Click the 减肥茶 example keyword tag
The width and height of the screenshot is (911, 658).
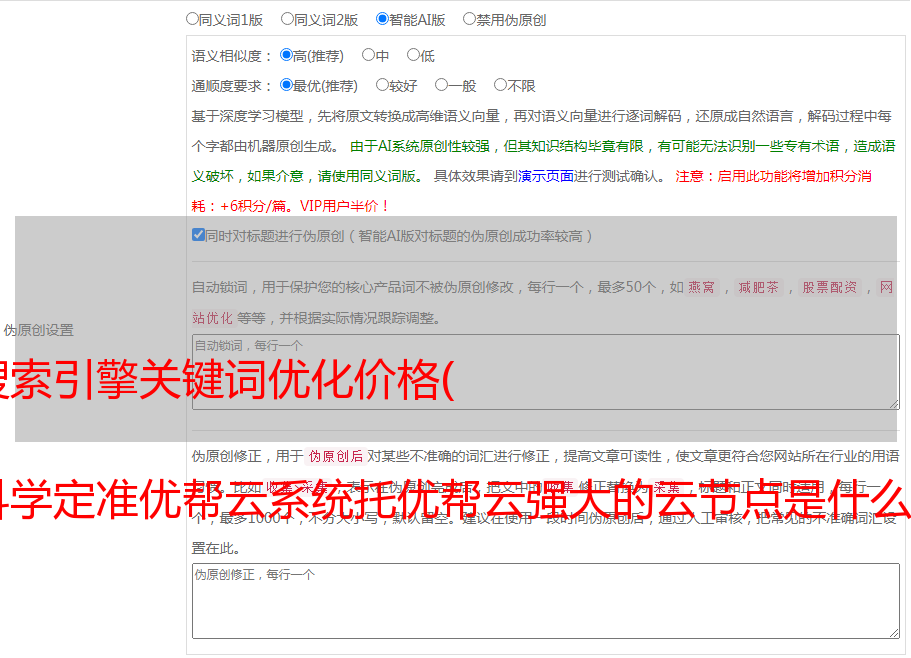(x=758, y=288)
